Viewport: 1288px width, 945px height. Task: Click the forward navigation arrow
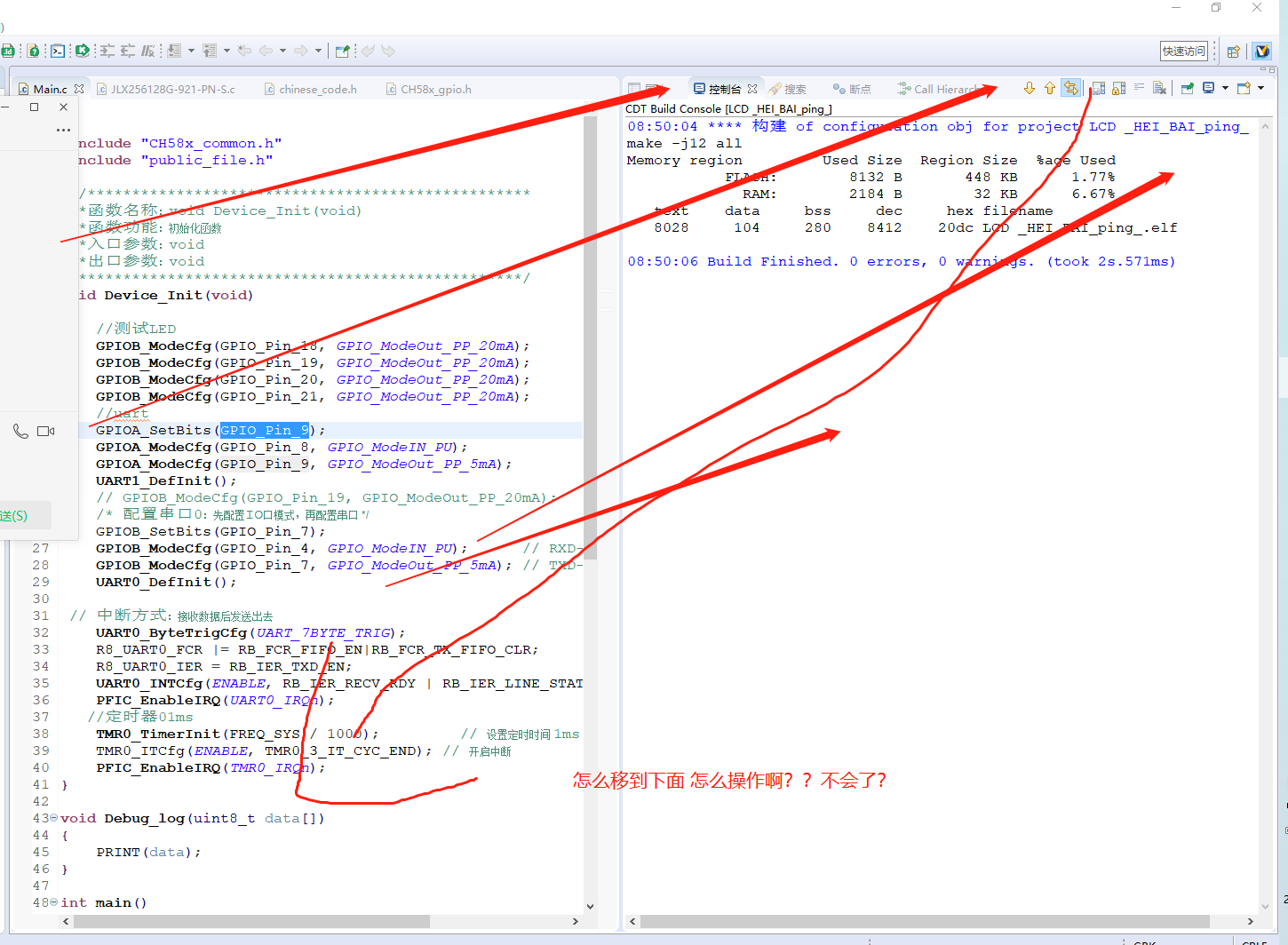coord(301,52)
